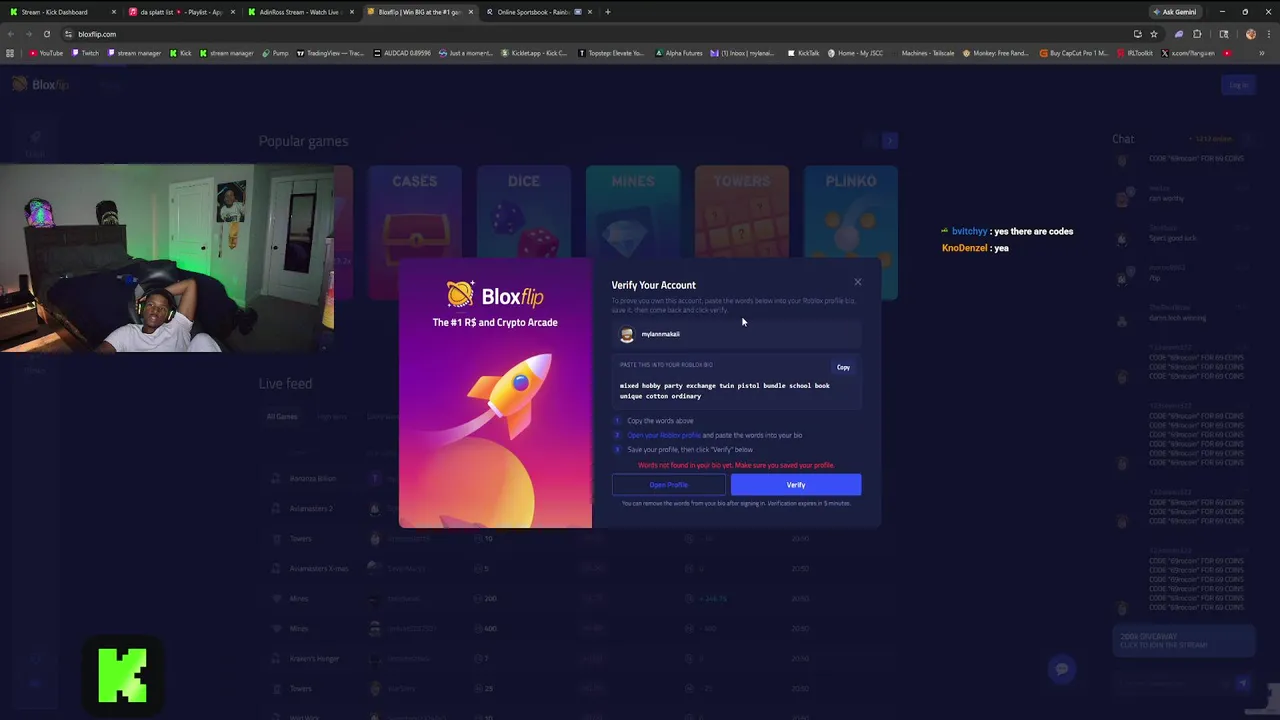Open the PLINKO game card
Screen dimensions: 1280x720
[851, 232]
